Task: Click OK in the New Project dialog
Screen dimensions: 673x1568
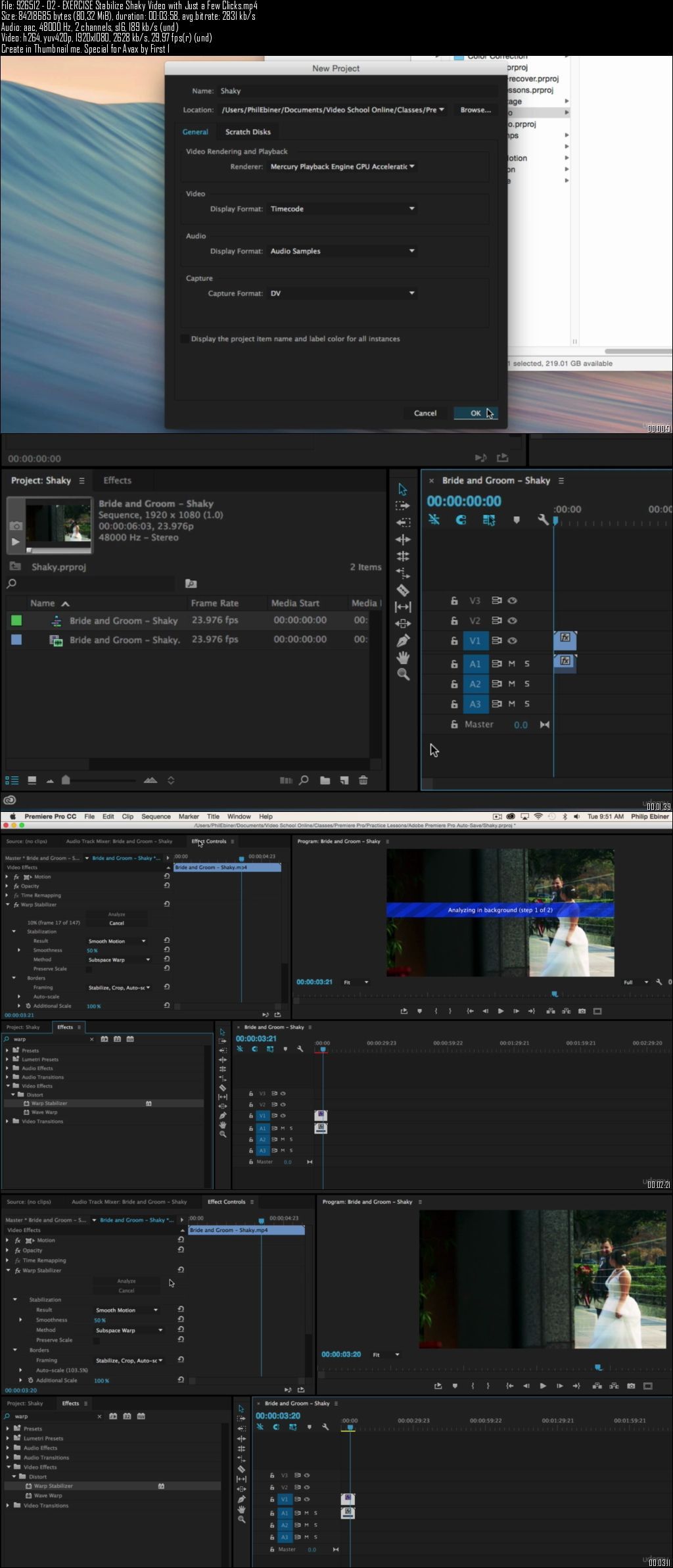Action: pyautogui.click(x=475, y=413)
